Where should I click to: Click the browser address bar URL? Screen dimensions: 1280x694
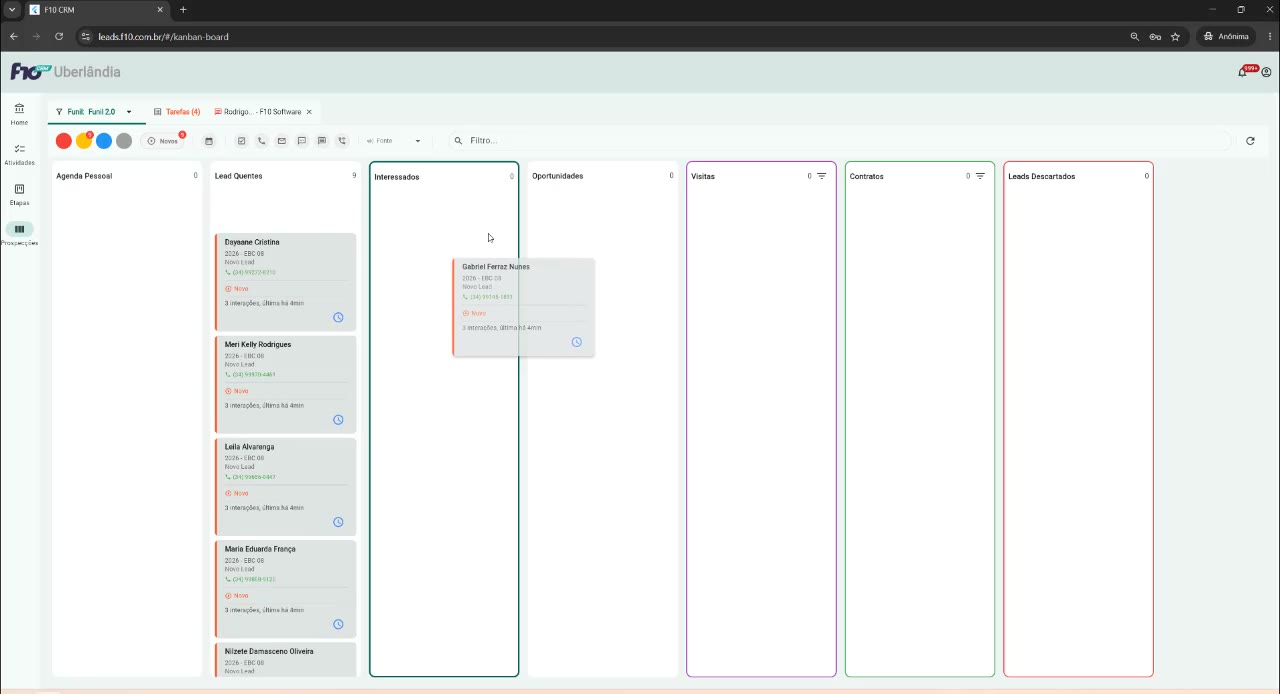coord(163,37)
